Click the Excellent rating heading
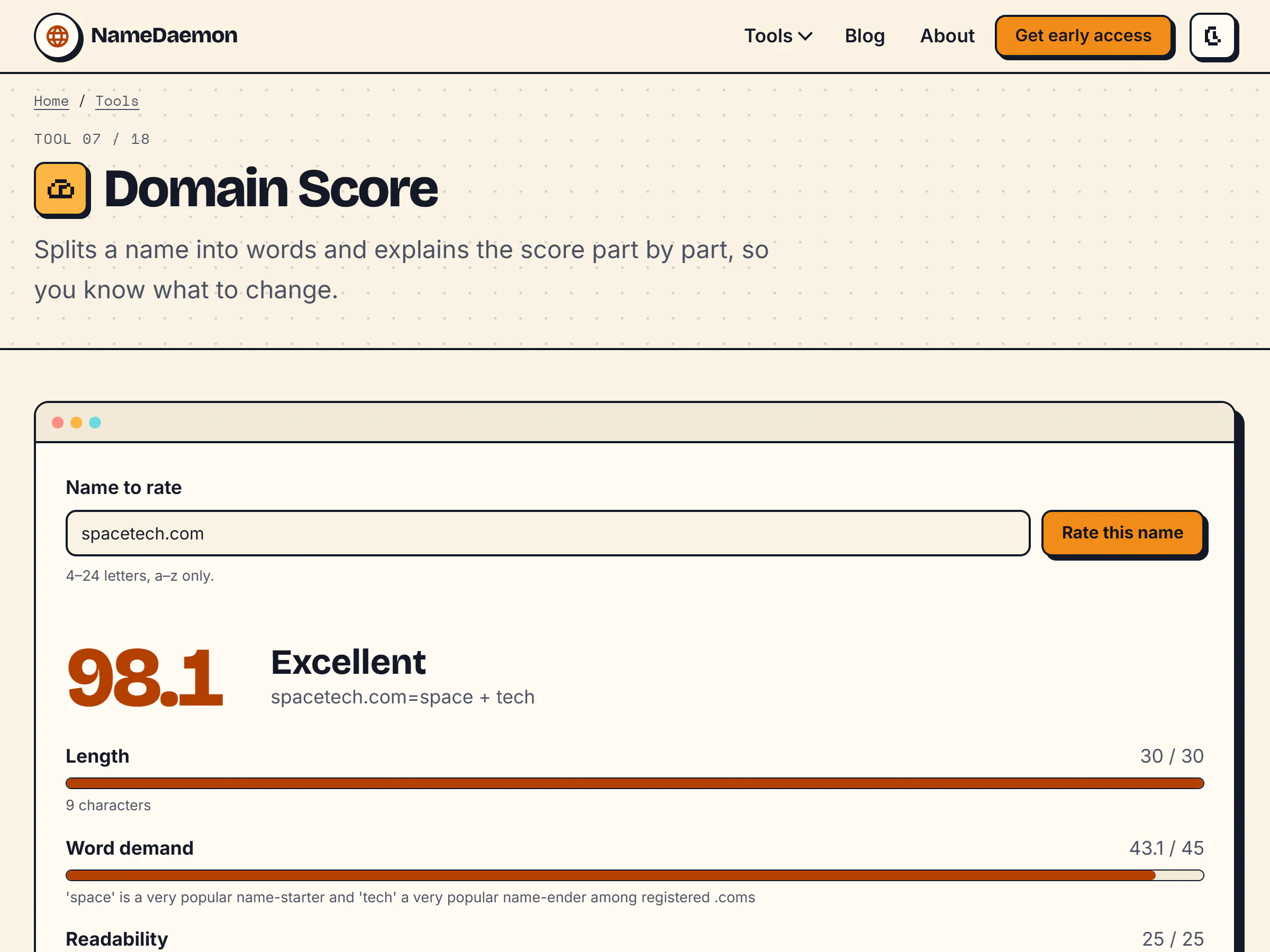 pos(348,662)
